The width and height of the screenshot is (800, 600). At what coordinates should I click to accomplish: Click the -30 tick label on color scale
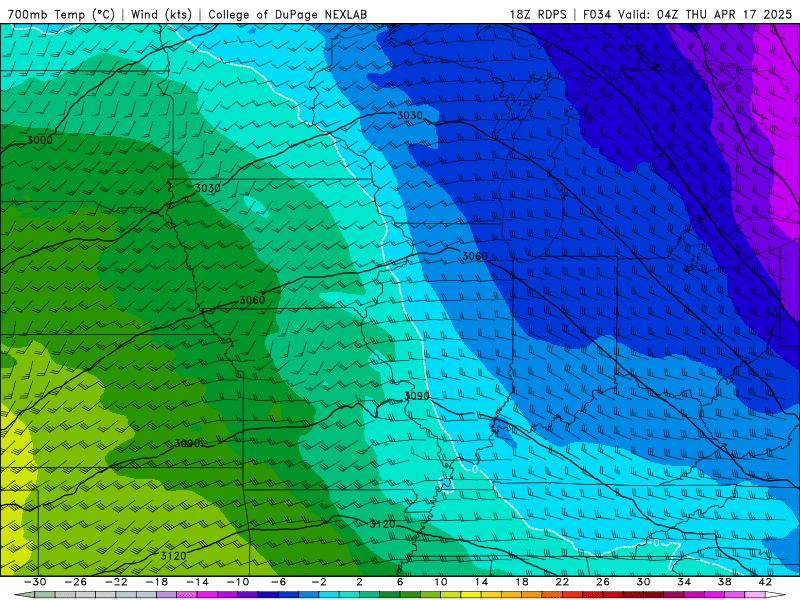point(35,582)
